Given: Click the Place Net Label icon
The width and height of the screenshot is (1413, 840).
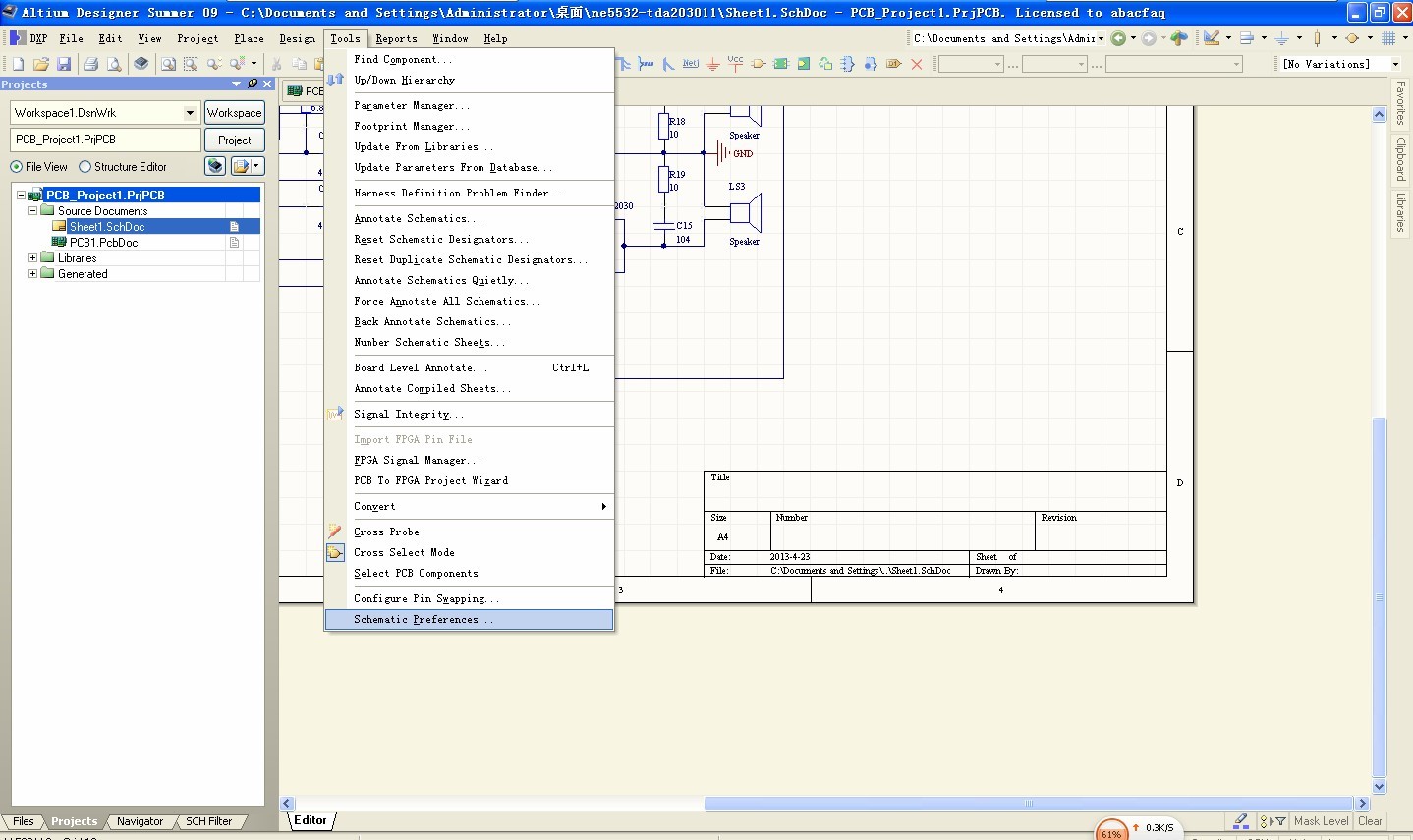Looking at the screenshot, I should (691, 64).
